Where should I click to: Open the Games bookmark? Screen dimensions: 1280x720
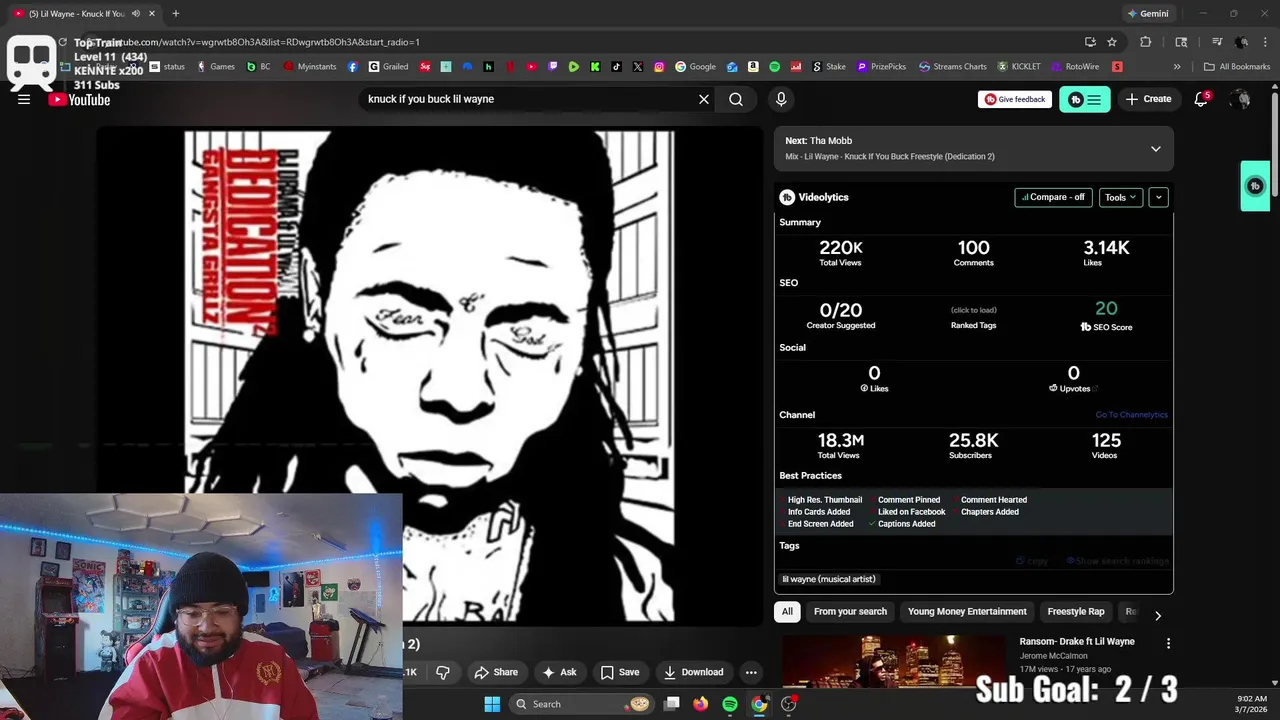click(216, 67)
